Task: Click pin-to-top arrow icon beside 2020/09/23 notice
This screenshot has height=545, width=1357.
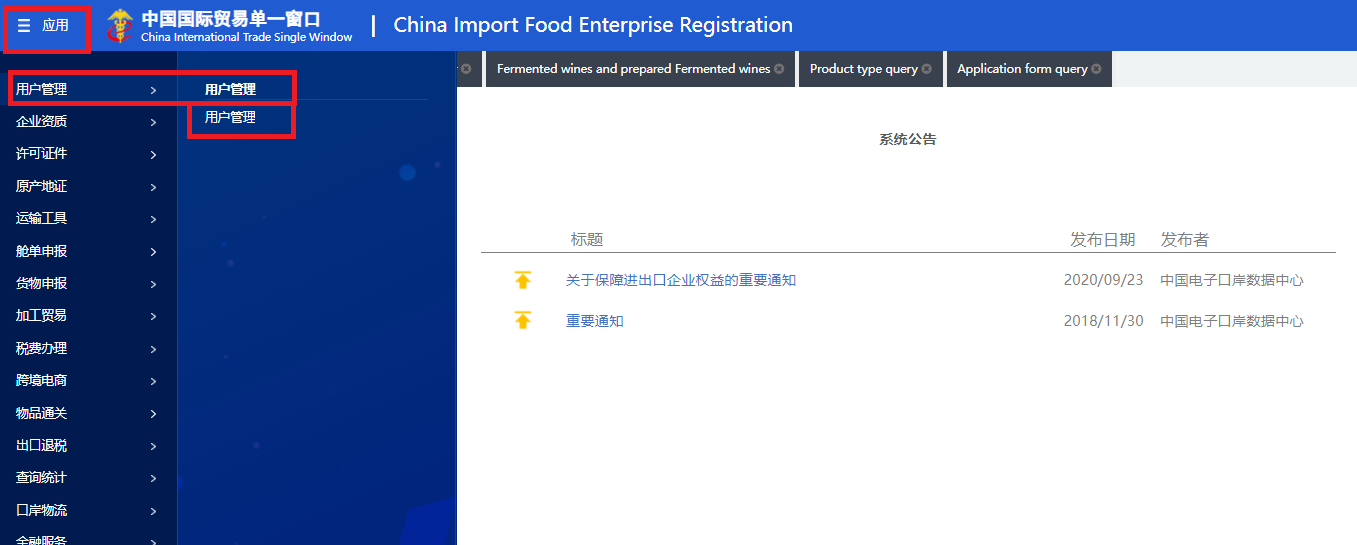Action: [522, 280]
